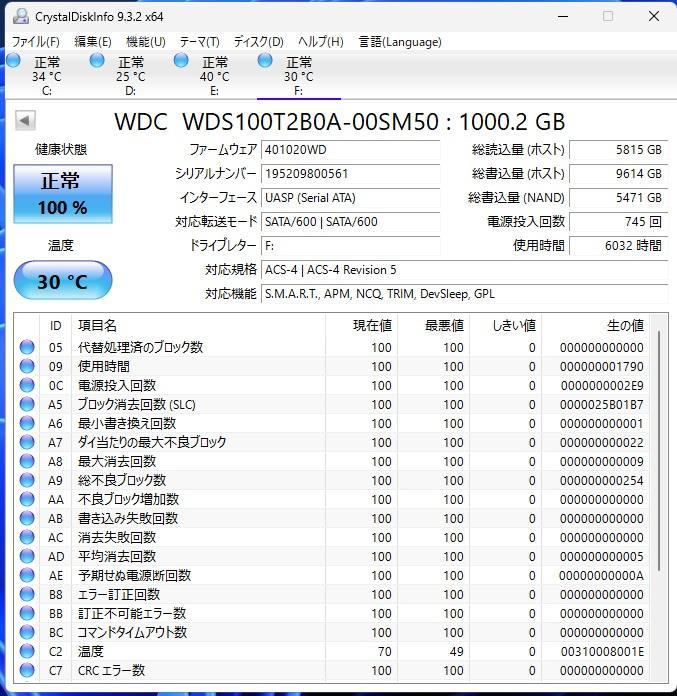Open the ディスク(D) menu
The image size is (677, 696).
tap(258, 42)
